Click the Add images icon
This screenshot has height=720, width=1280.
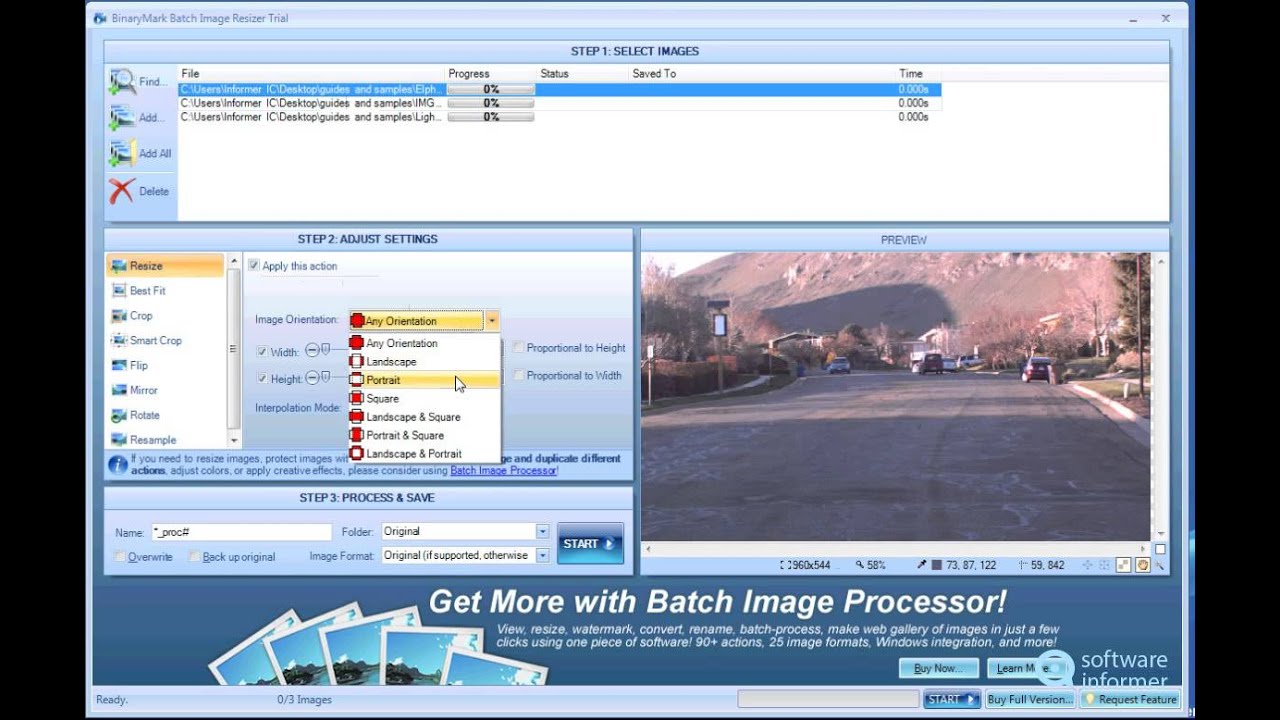pos(122,117)
